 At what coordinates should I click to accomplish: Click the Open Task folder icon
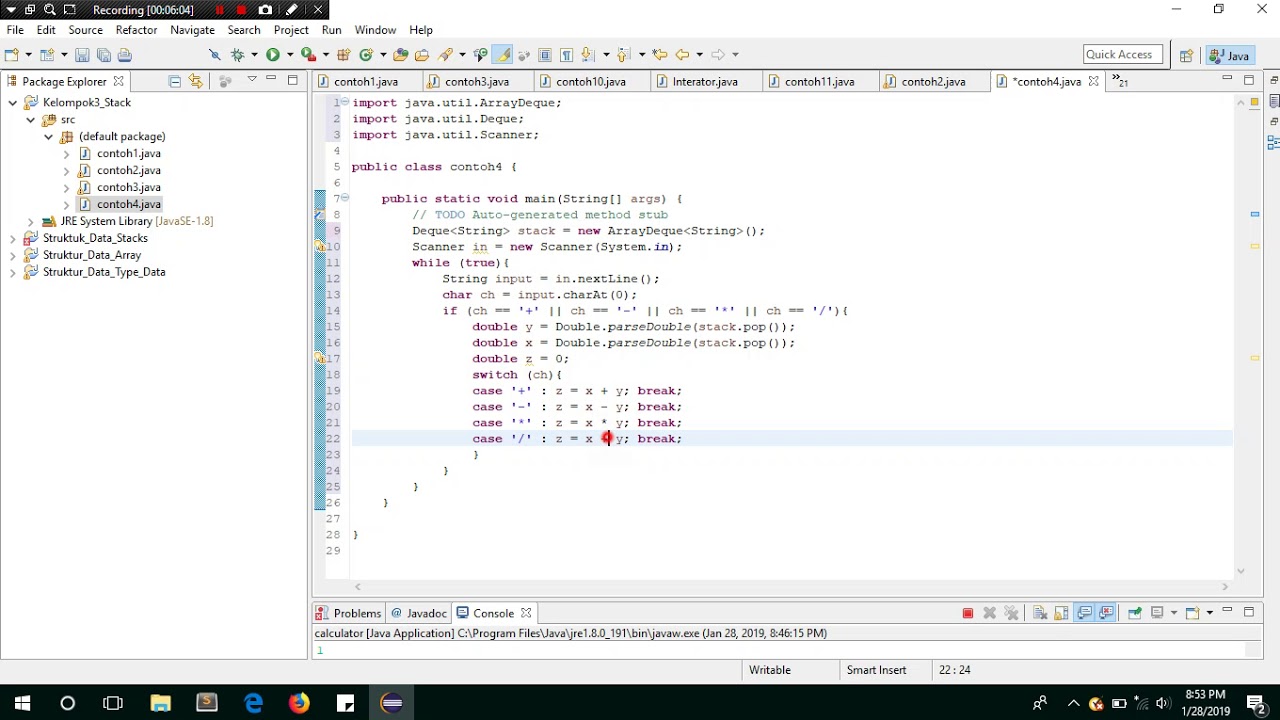(x=422, y=54)
